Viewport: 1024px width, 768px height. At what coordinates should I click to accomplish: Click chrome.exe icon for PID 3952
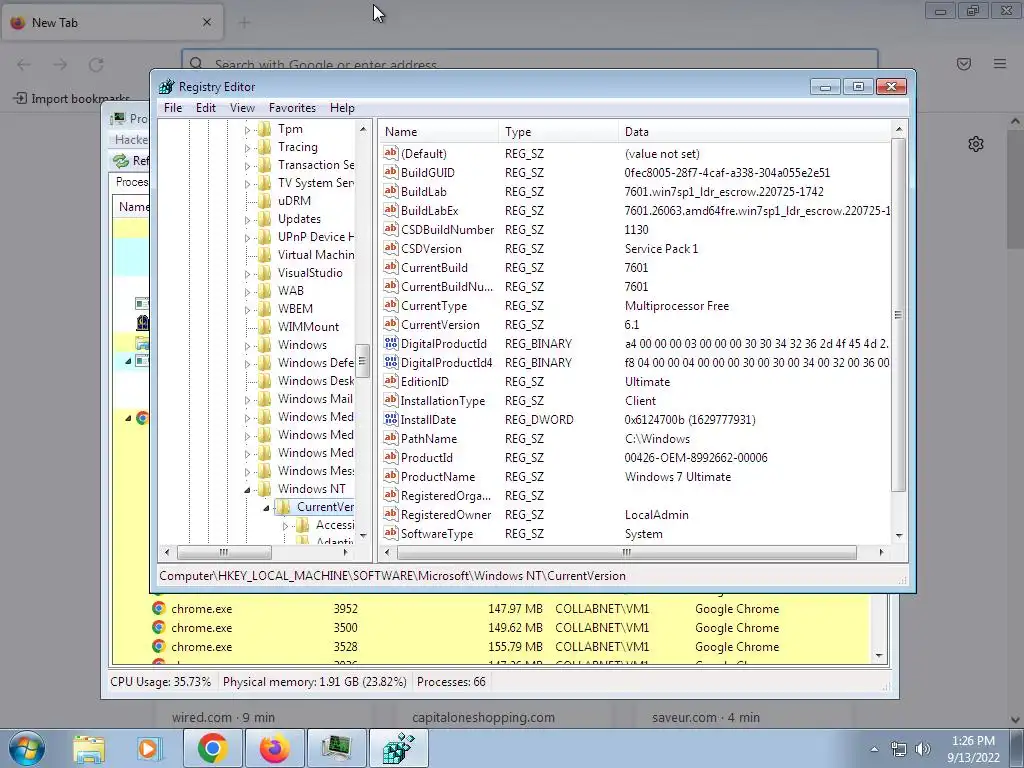(158, 609)
